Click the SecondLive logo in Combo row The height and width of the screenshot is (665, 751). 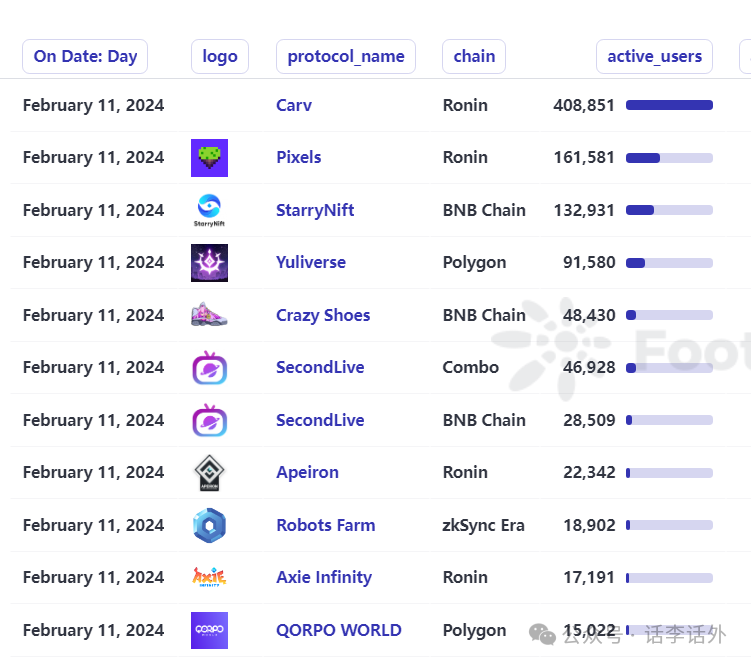[x=209, y=367]
